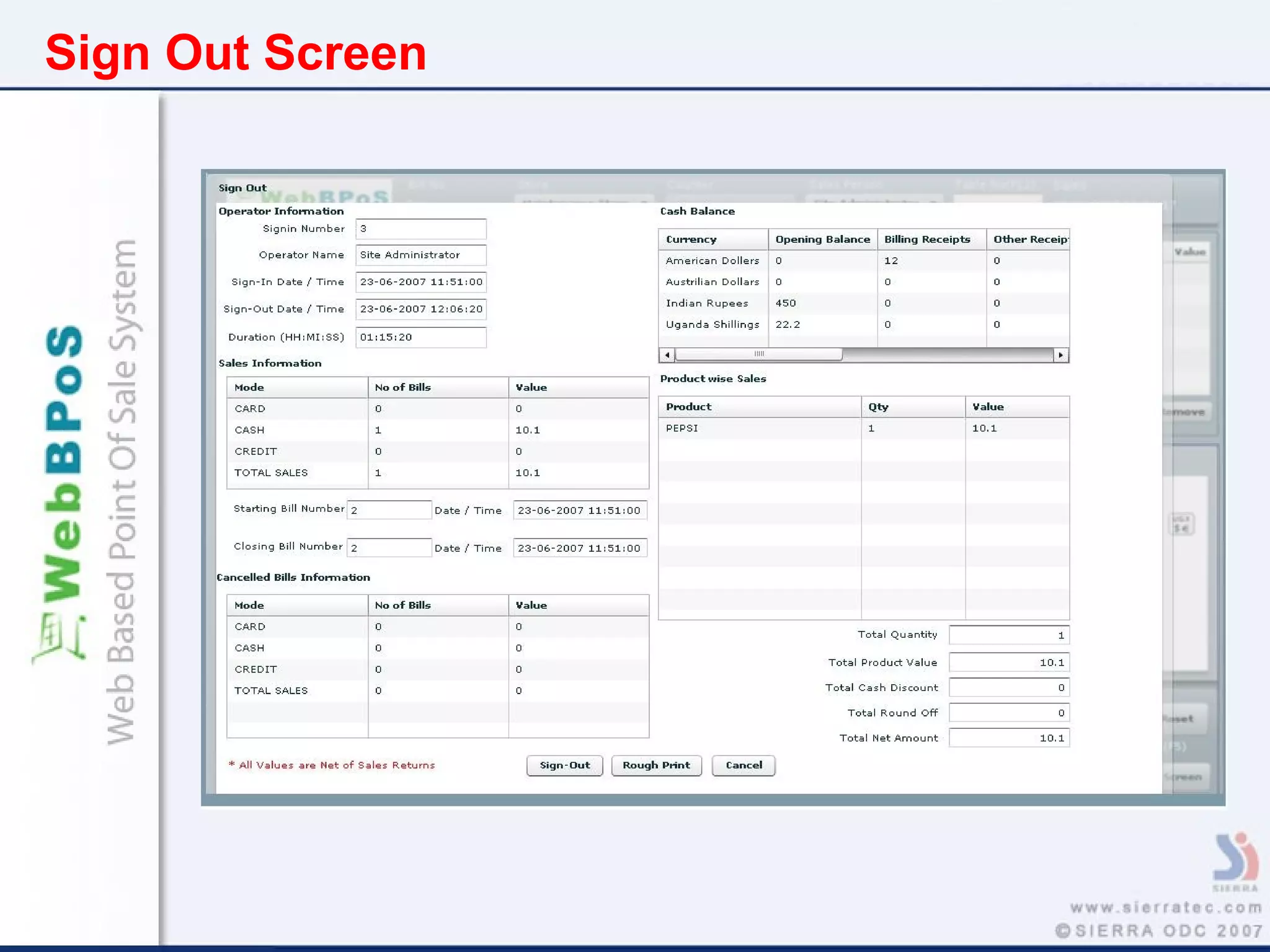
Task: Click the Cash Balance scrollbar right arrow
Action: click(1061, 355)
